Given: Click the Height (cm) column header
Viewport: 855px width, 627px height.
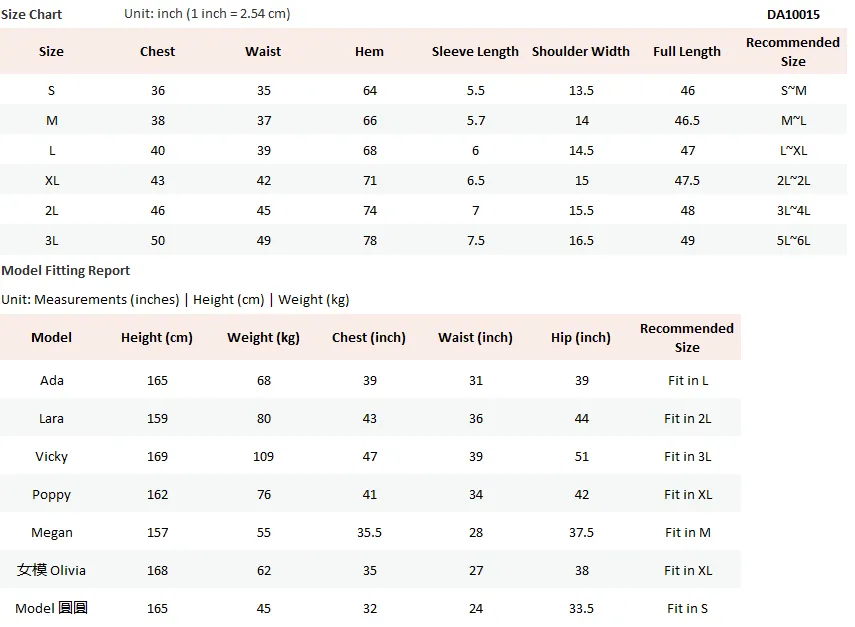Looking at the screenshot, I should tap(157, 337).
